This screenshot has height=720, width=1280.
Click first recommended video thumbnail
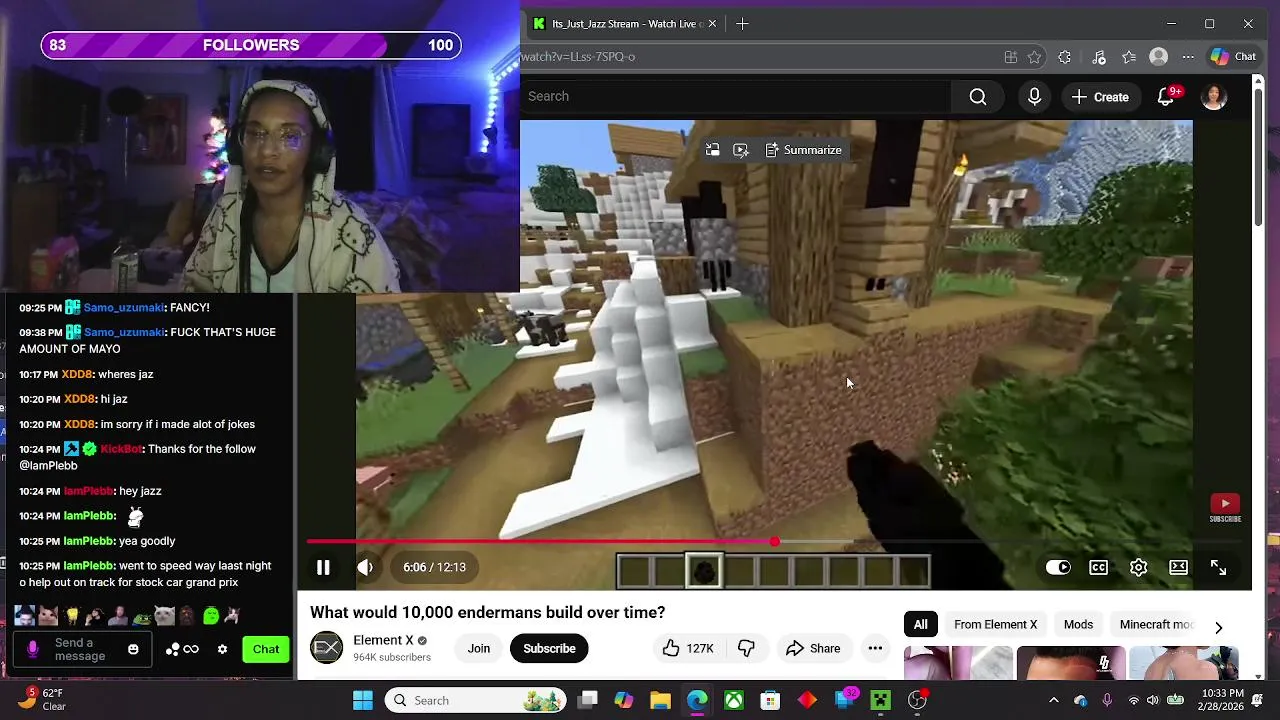tap(958, 663)
